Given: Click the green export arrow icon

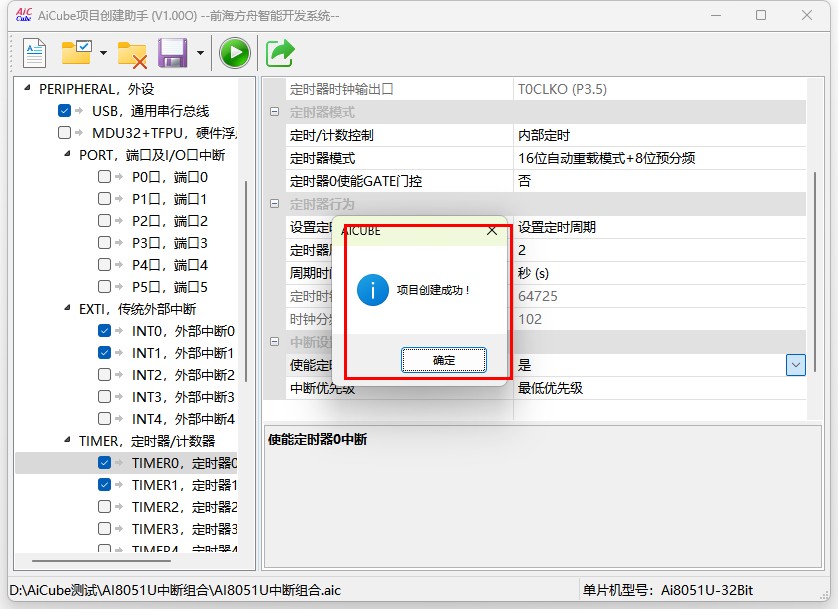Looking at the screenshot, I should [280, 53].
